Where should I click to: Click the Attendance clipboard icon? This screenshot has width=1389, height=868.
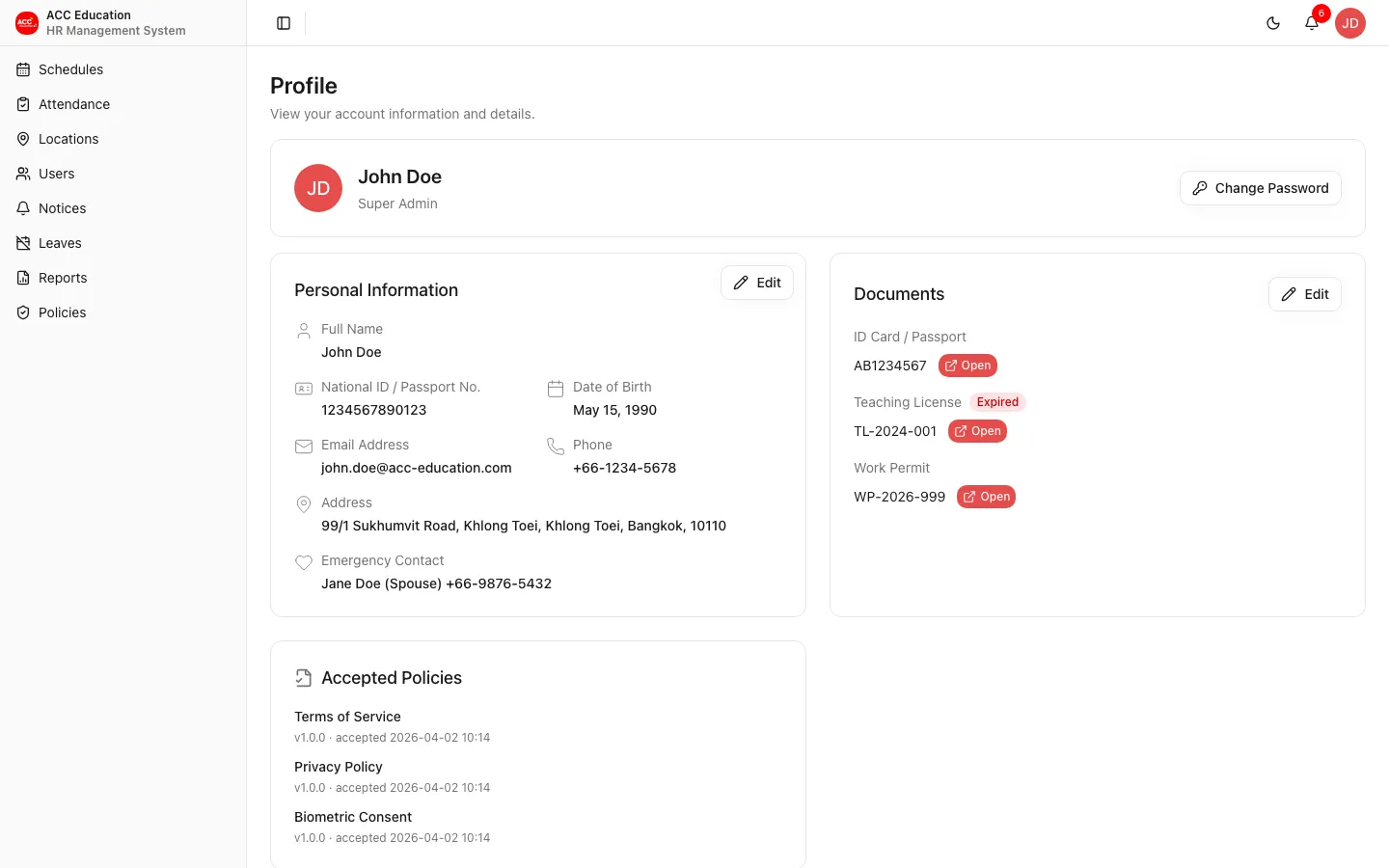pos(23,104)
